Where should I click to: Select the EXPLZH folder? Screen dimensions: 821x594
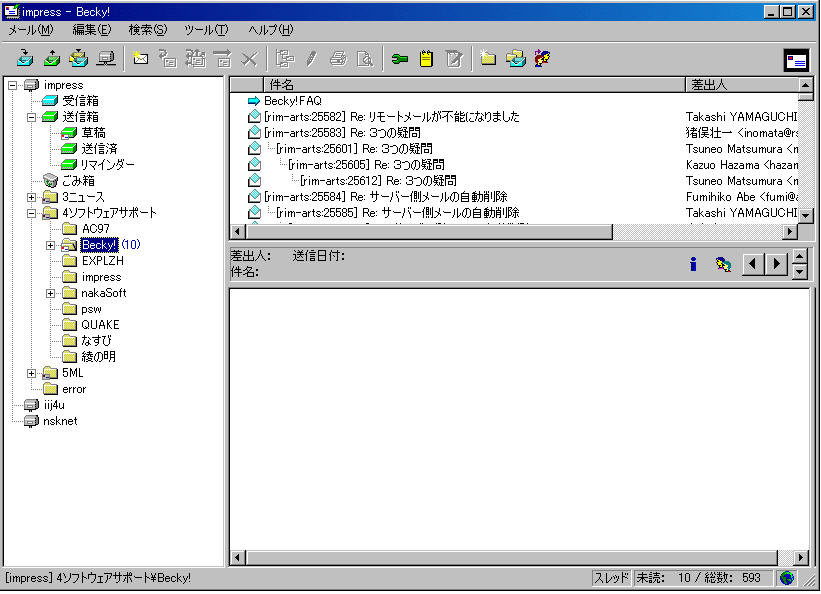point(103,261)
